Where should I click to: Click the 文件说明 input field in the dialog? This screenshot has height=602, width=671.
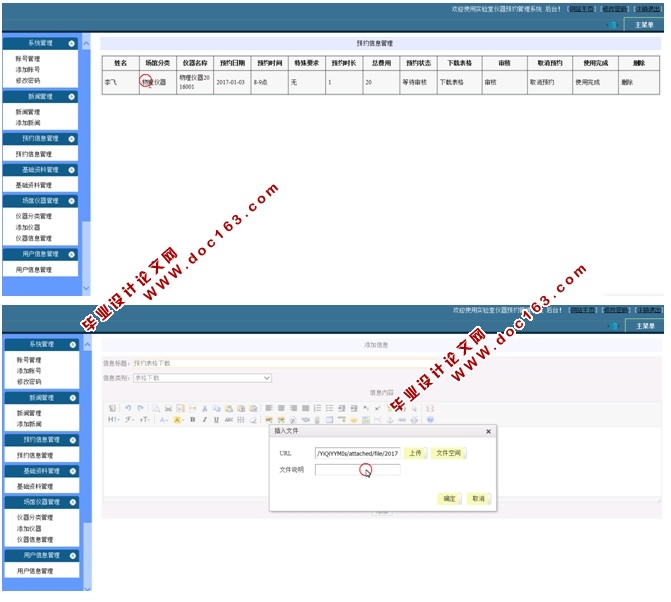[x=357, y=470]
